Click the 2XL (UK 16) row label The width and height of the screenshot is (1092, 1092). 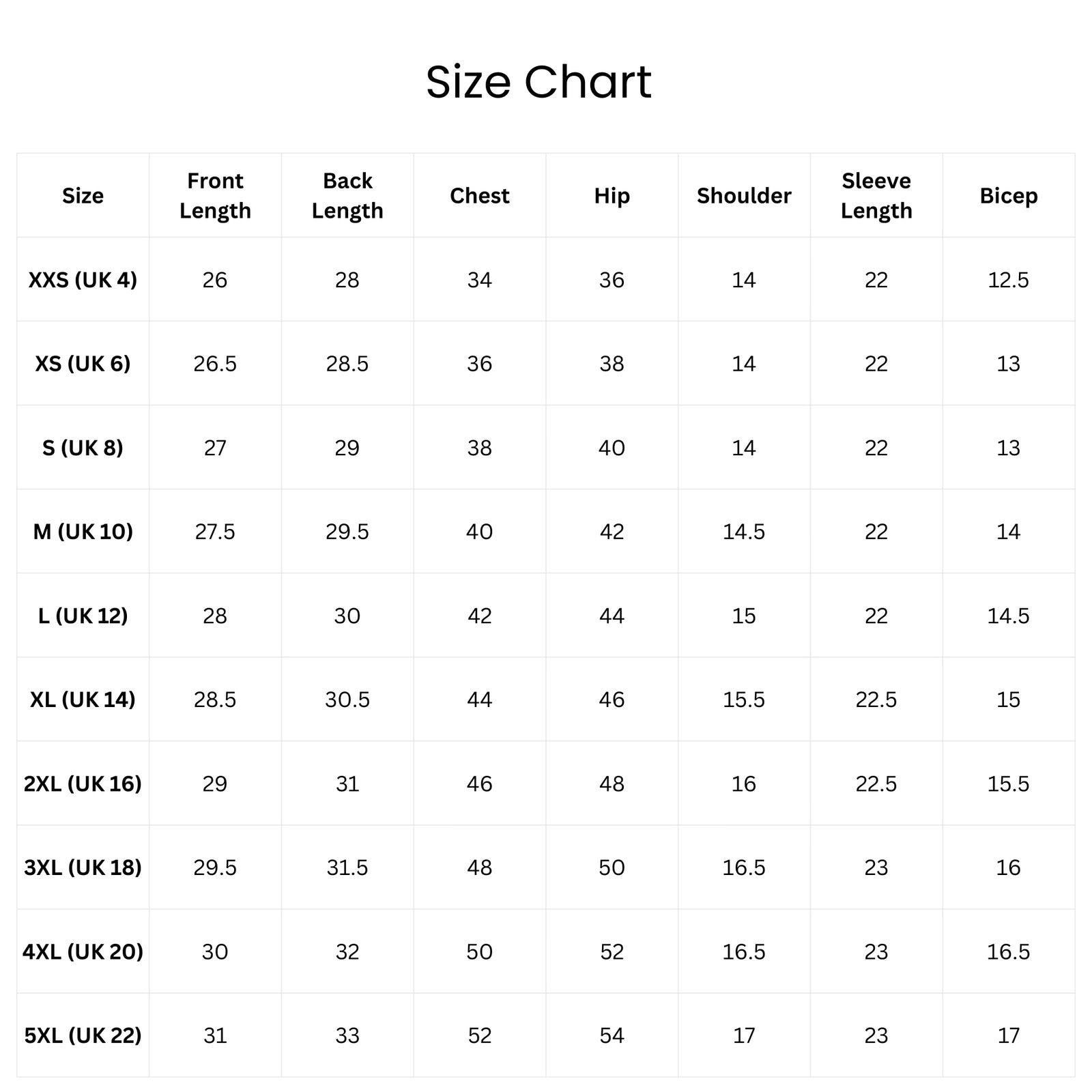pyautogui.click(x=83, y=784)
